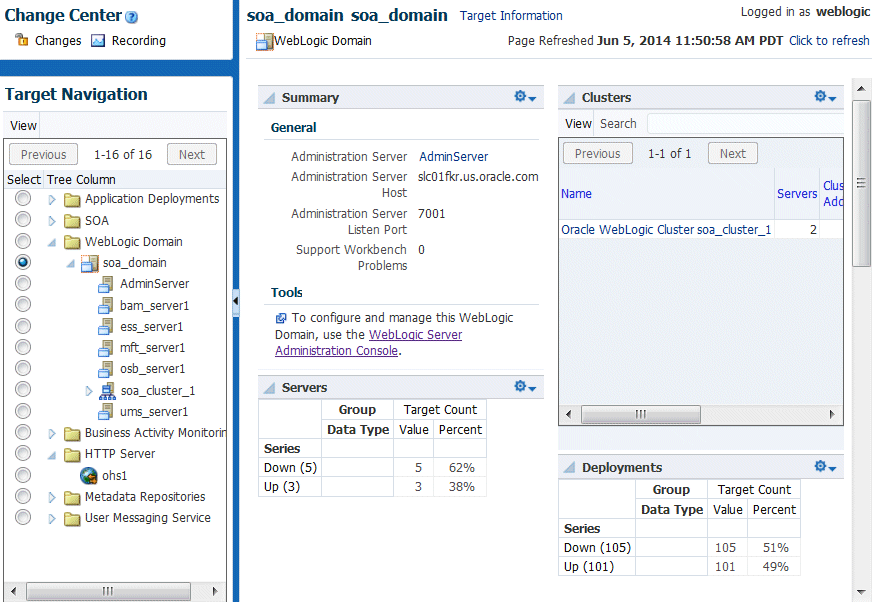Select radio button for ohs1 row
Viewport: 872px width, 602px height.
[23, 475]
